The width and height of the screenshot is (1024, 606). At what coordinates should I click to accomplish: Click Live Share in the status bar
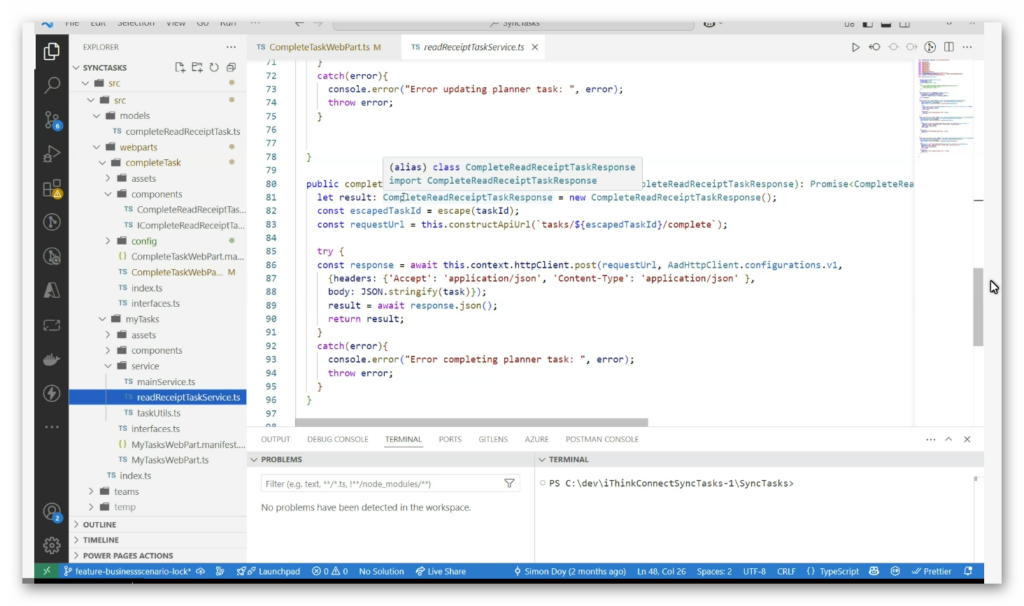[440, 572]
